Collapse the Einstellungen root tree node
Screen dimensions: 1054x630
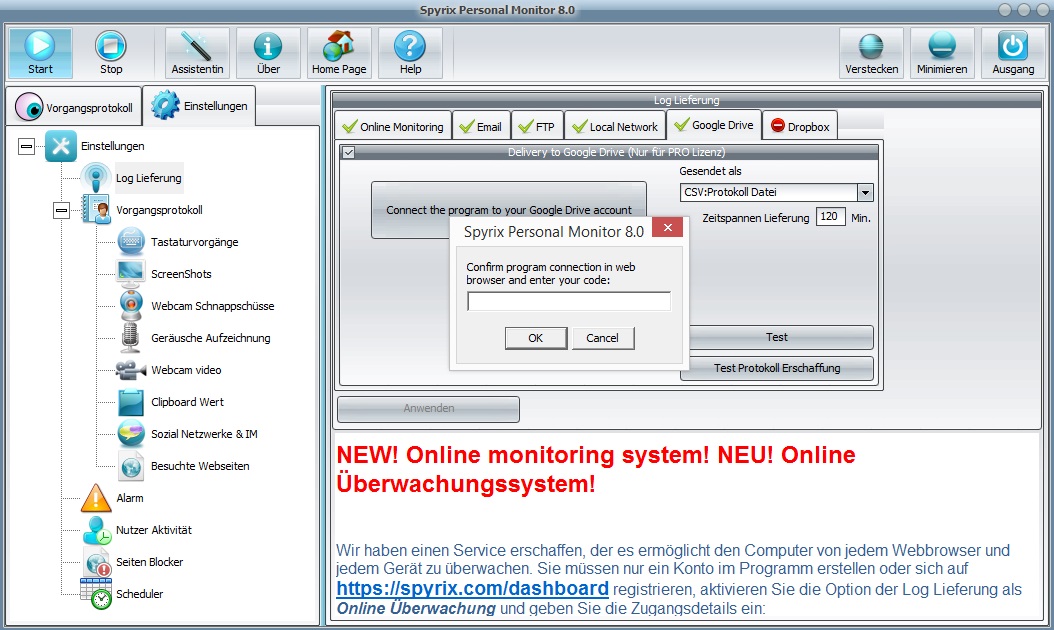pos(26,146)
